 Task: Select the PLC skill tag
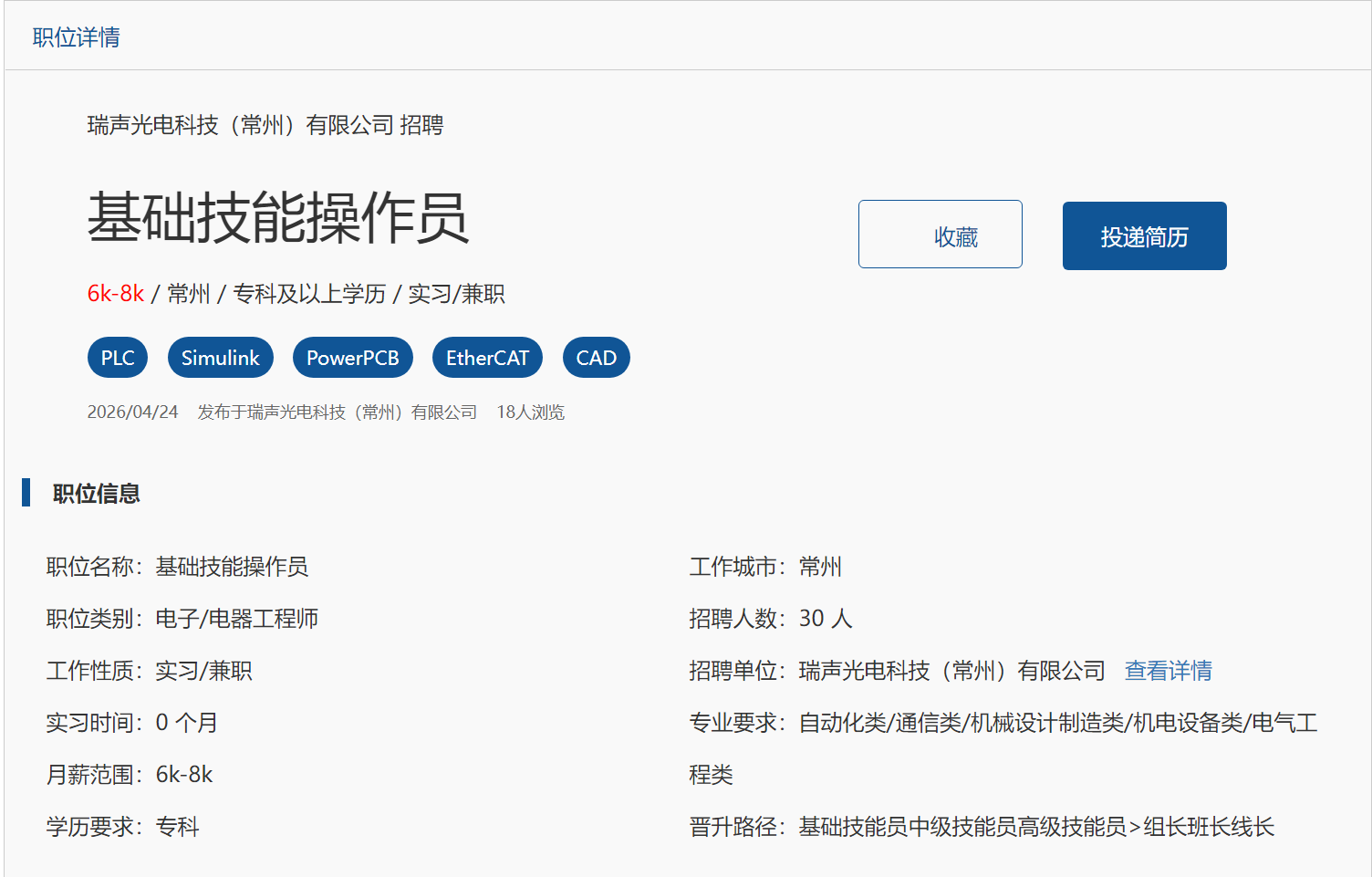pos(118,358)
